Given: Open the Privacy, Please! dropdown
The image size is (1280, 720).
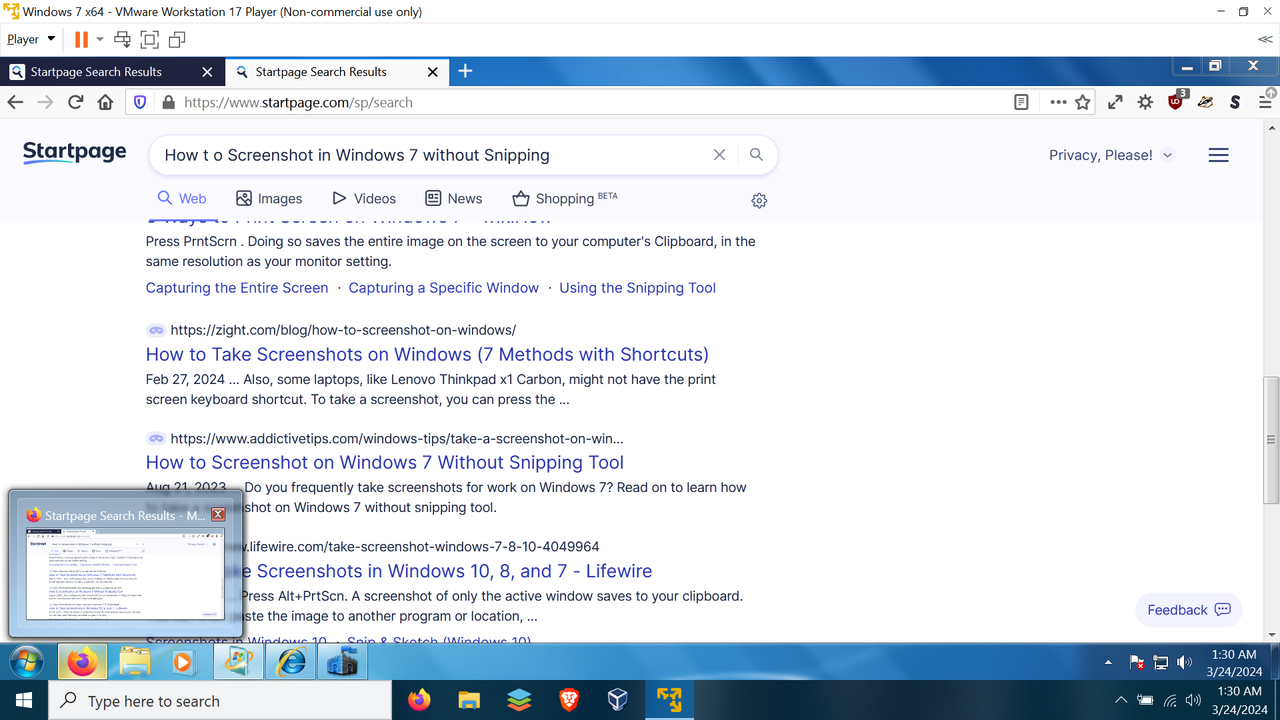Looking at the screenshot, I should click(1111, 155).
